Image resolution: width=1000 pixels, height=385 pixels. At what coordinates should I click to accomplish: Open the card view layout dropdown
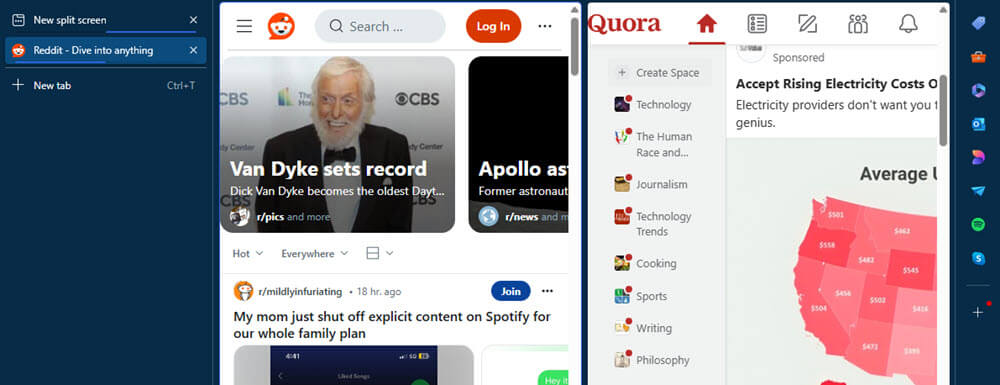[380, 254]
